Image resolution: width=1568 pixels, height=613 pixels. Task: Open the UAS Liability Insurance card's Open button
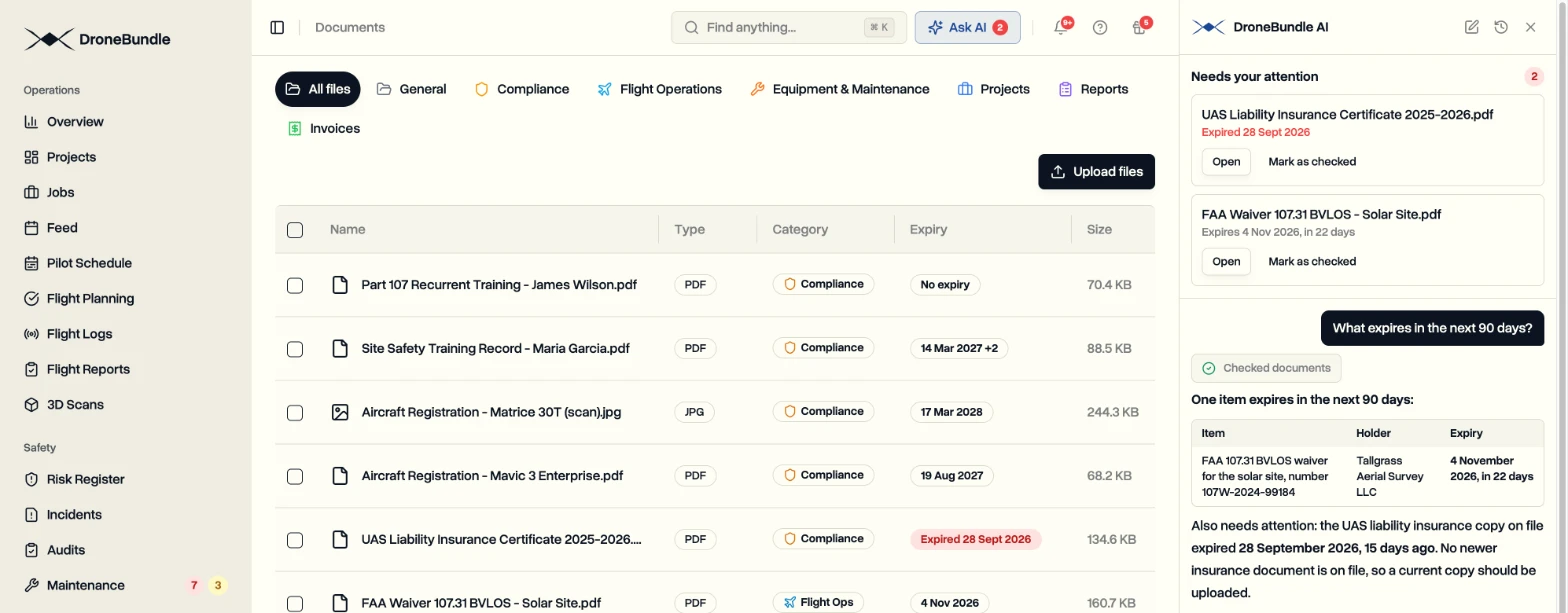click(1226, 162)
